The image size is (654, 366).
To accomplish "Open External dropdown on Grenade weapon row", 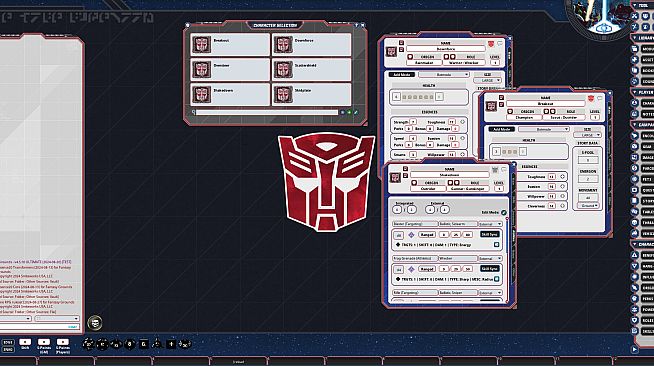I will (x=490, y=258).
